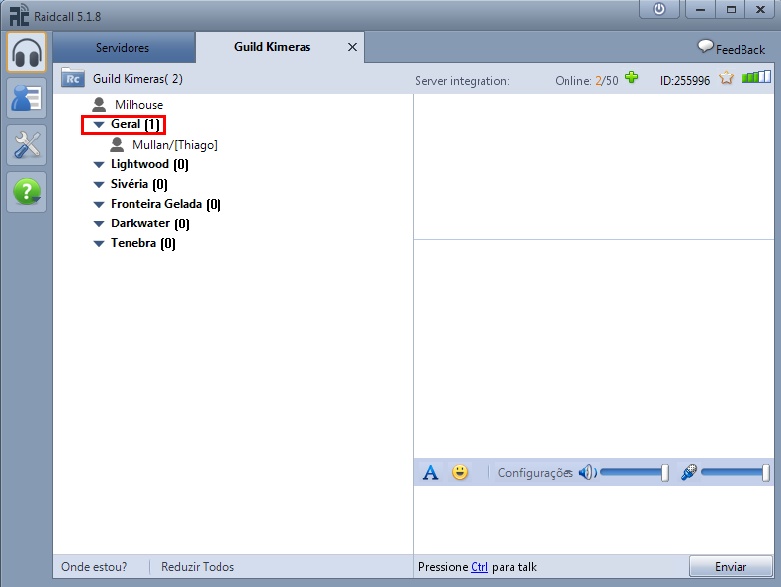Click the Online: 2/50 counter
The image size is (781, 587).
tap(587, 81)
